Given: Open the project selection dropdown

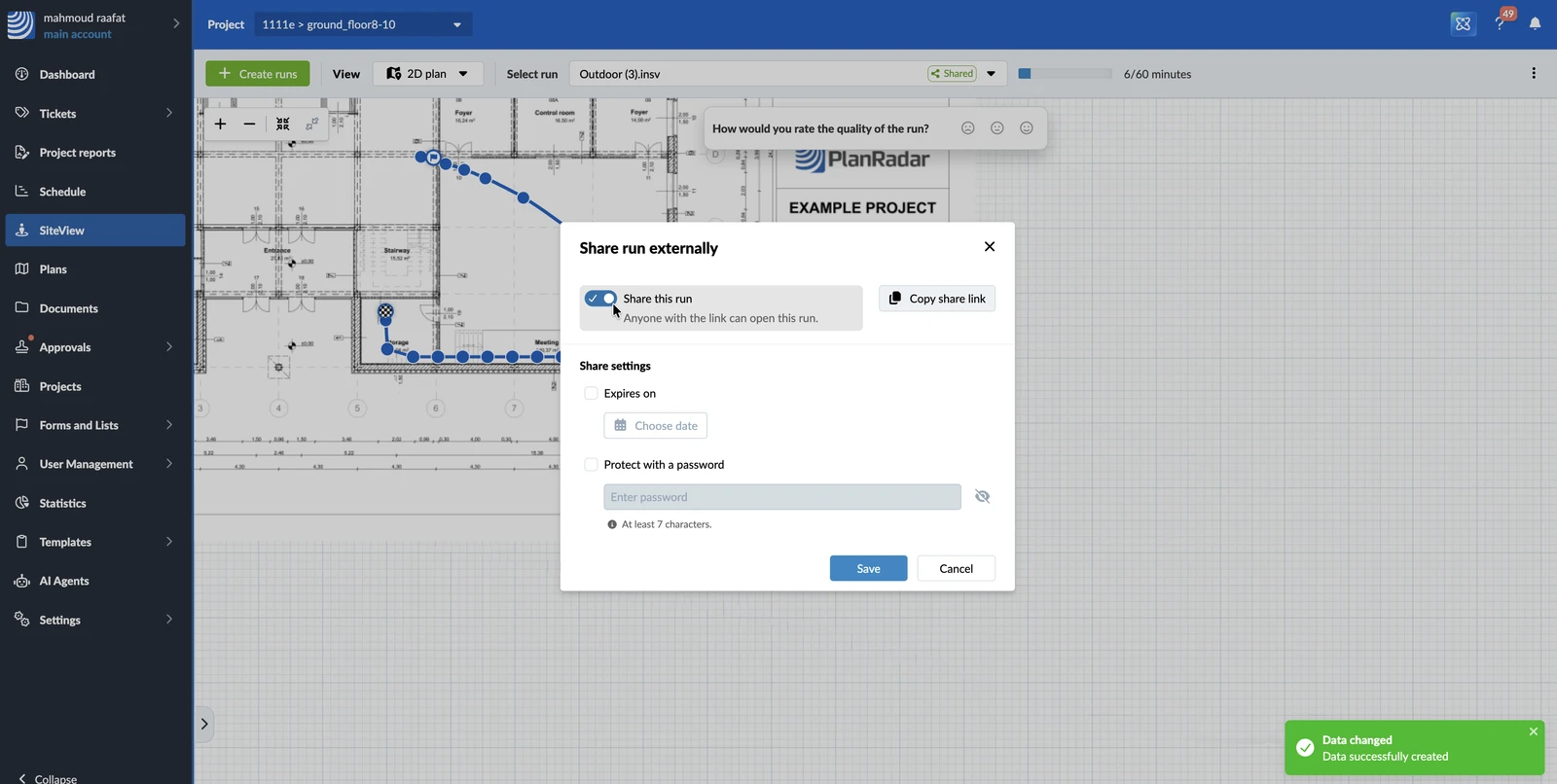Looking at the screenshot, I should (363, 24).
